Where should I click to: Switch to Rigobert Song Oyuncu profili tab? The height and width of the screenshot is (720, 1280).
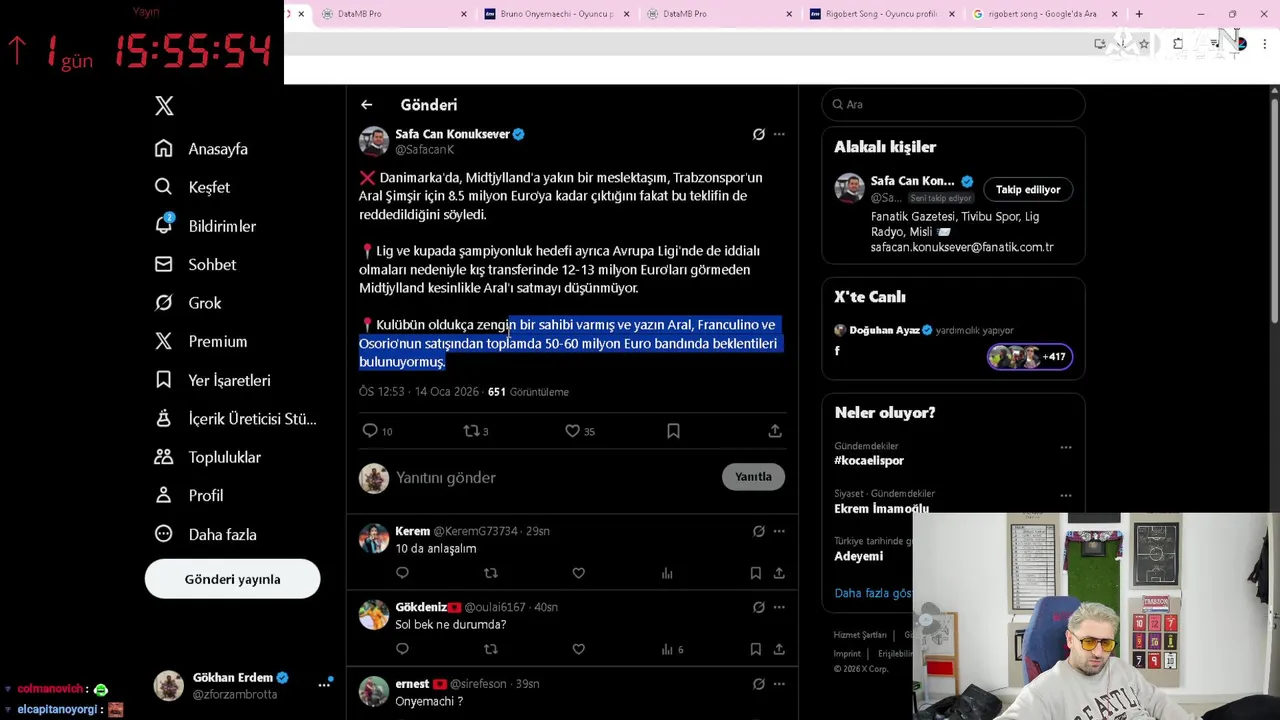point(880,14)
